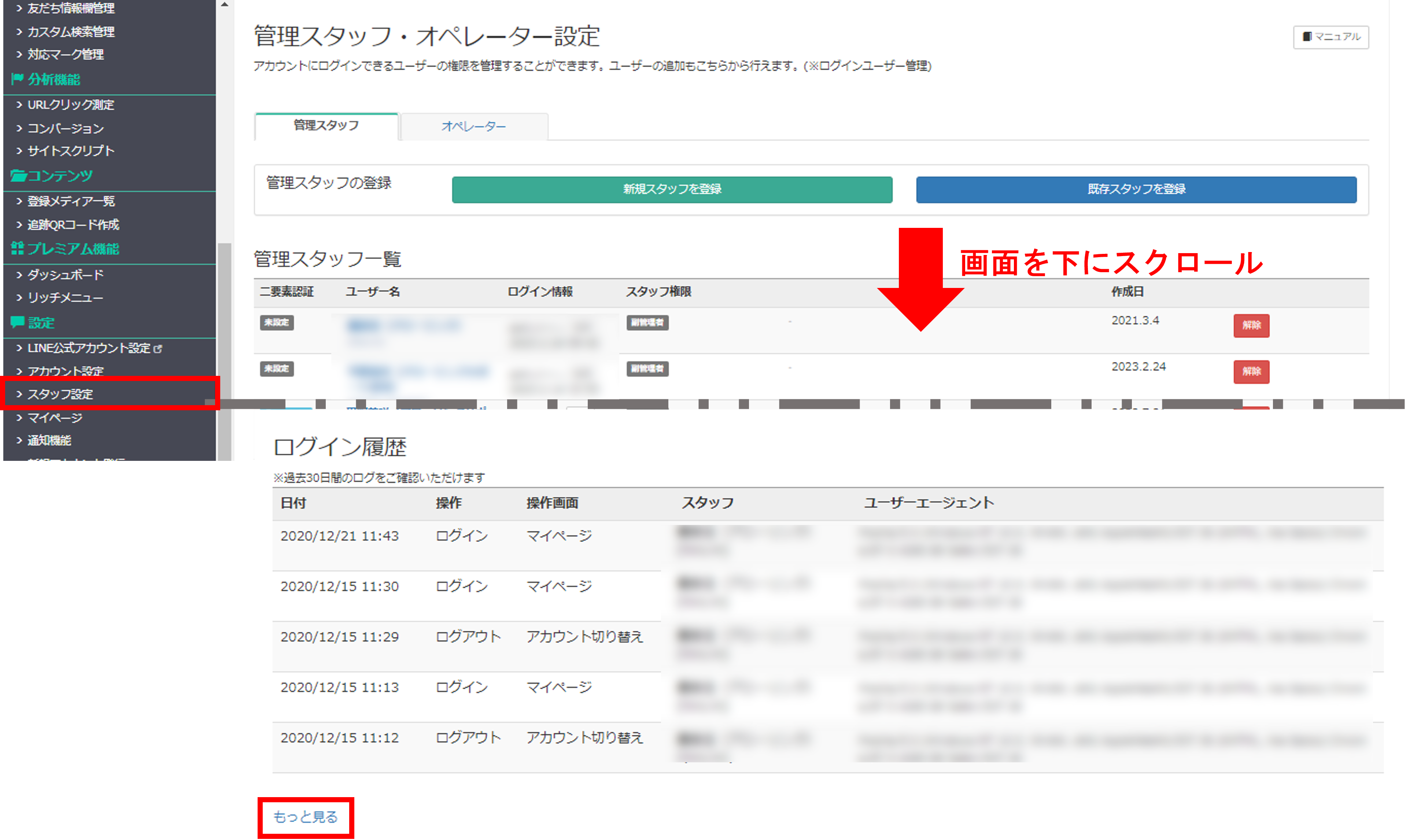Click the flag icon next to 分析機能
This screenshot has height=840, width=1410.
coord(17,79)
